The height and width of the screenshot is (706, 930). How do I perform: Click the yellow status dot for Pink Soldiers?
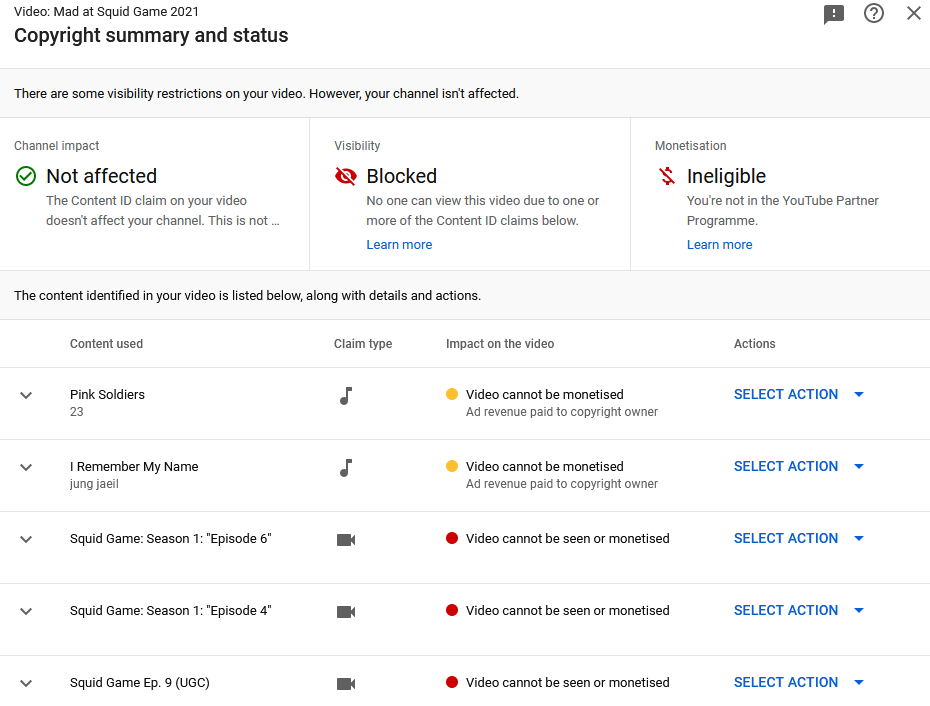tap(452, 394)
